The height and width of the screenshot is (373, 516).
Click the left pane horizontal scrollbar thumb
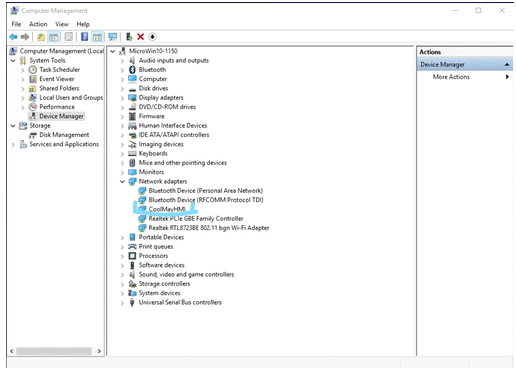pos(54,351)
